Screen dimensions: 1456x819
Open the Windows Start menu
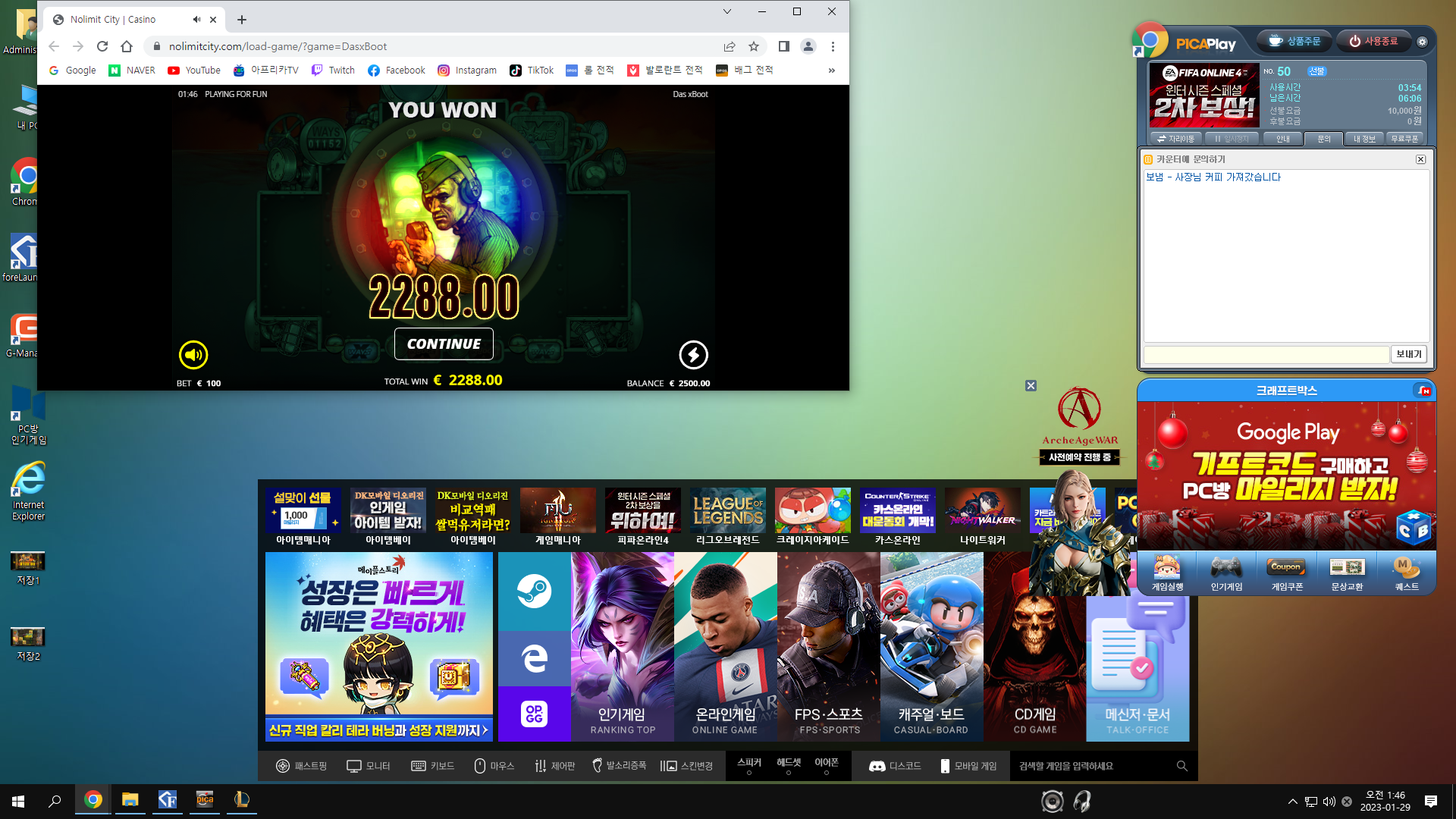[18, 801]
